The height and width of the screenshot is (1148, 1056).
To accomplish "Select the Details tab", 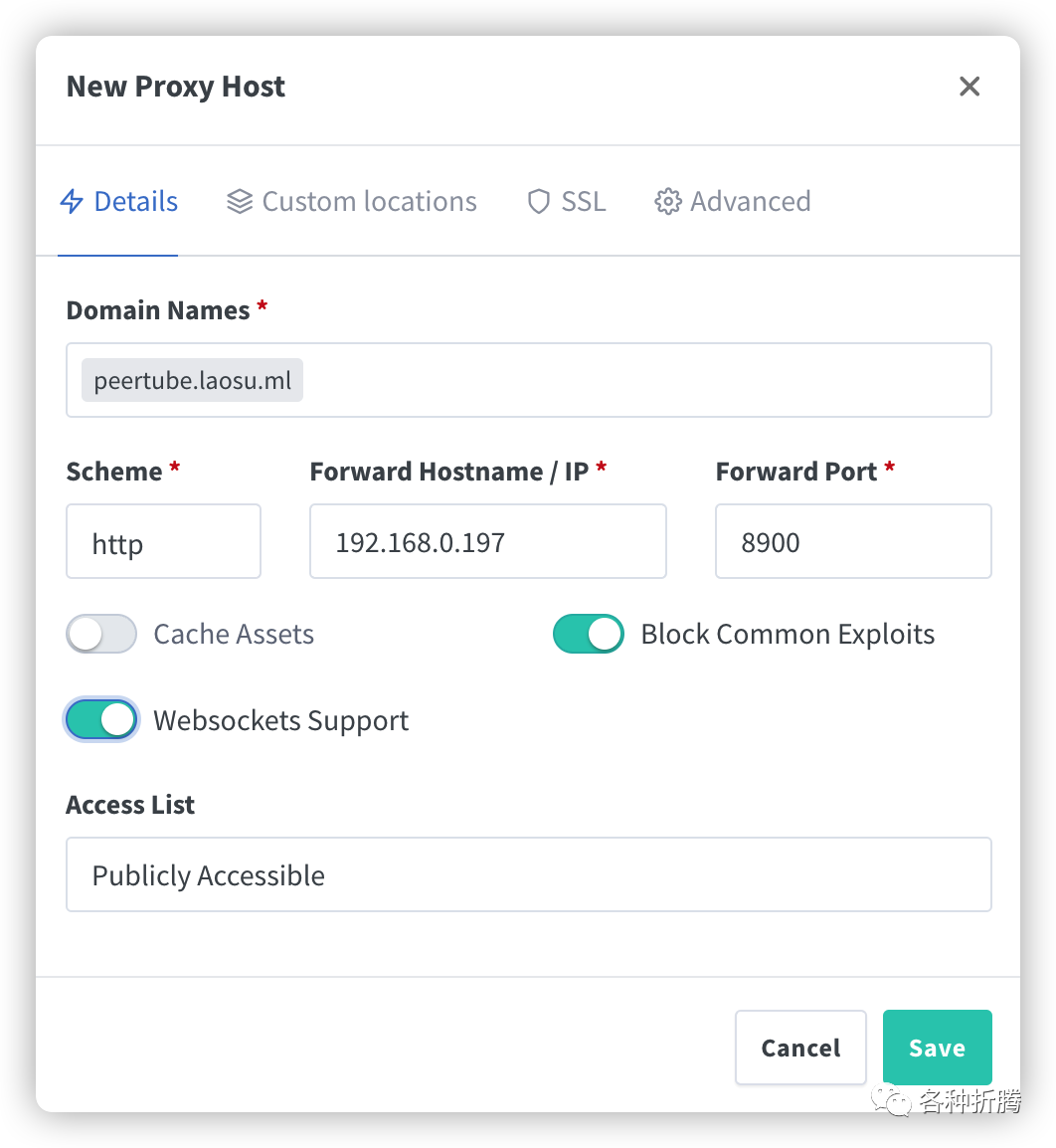I will [118, 201].
